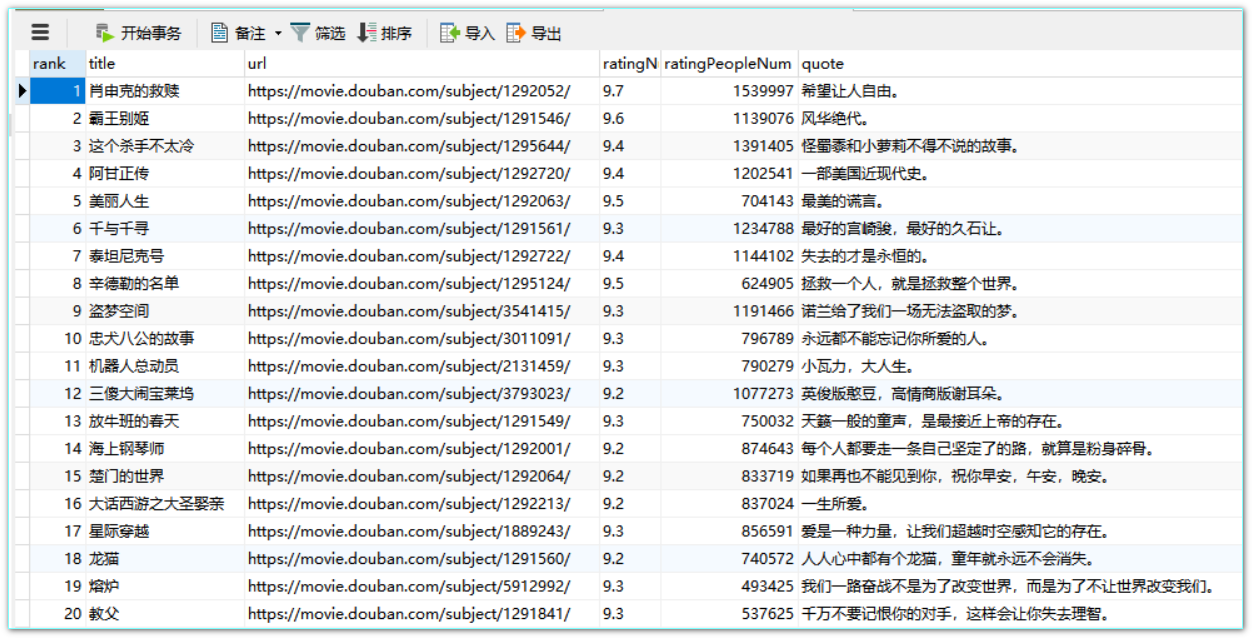
Task: Select the title cell 龙猫
Action: (x=165, y=559)
